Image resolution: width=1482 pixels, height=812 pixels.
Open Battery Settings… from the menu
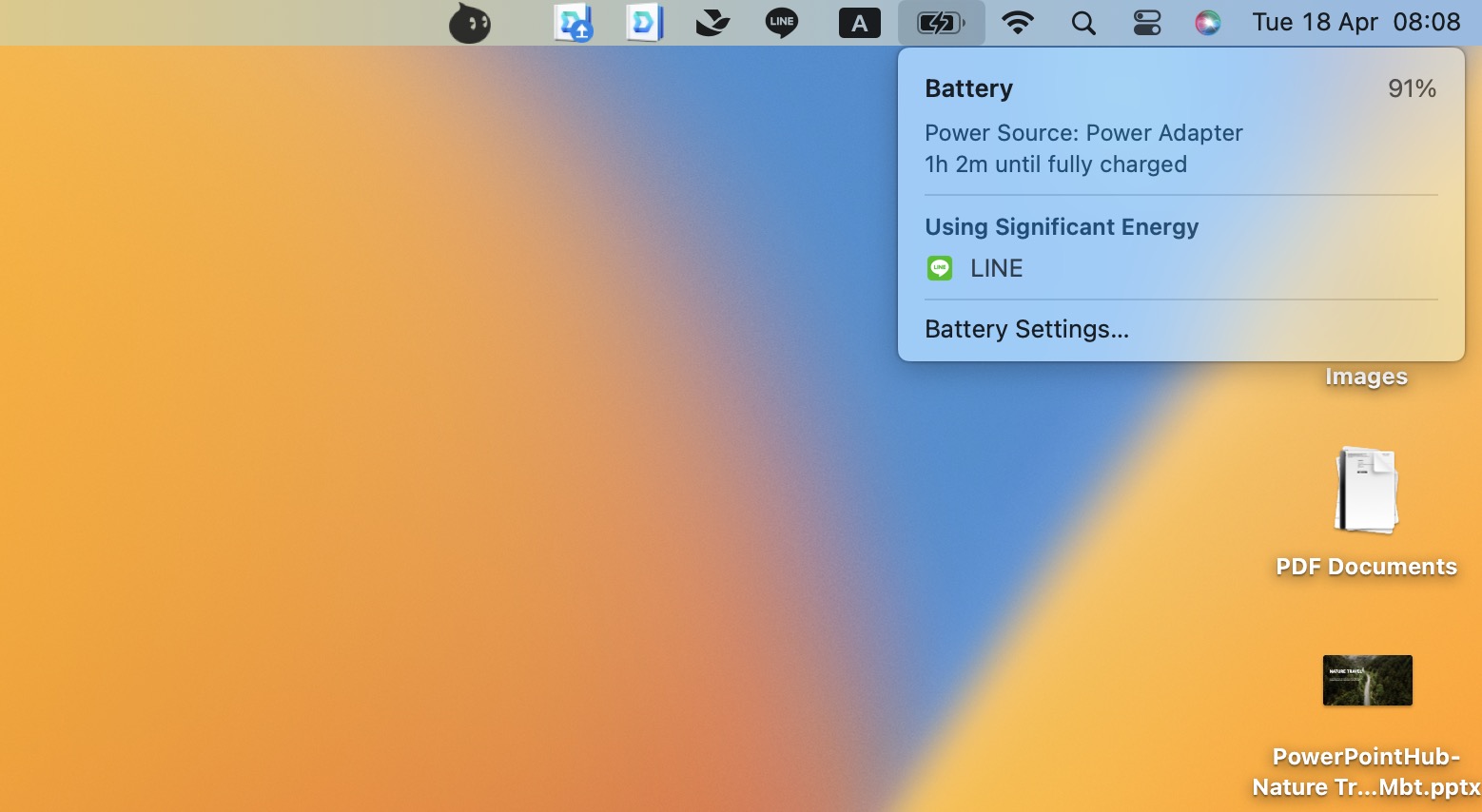[x=1026, y=329]
